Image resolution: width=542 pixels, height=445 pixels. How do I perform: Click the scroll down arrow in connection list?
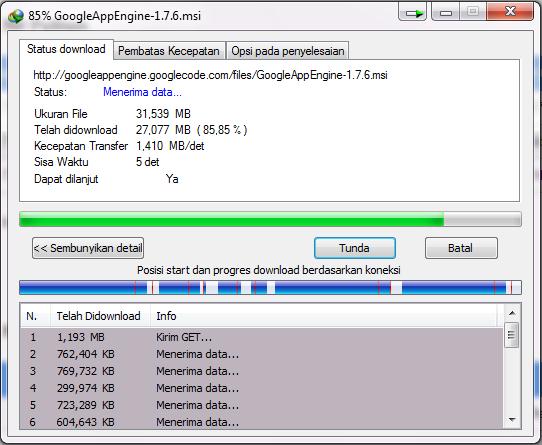click(512, 420)
